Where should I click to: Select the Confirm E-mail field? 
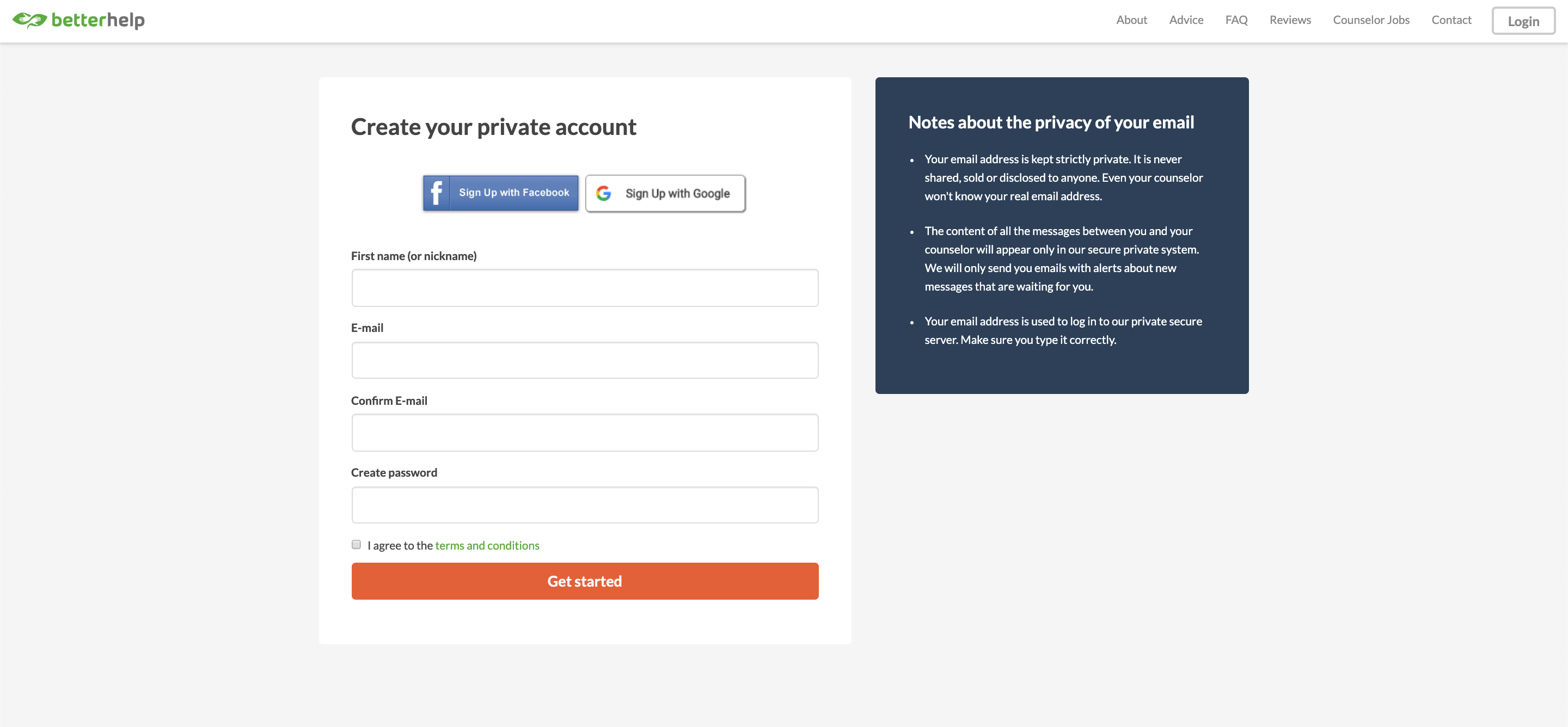(x=584, y=433)
